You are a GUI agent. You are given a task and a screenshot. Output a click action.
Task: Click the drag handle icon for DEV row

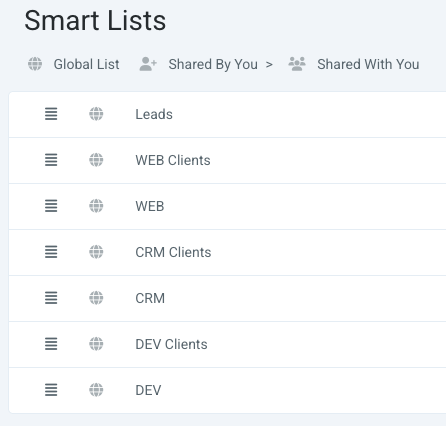tap(51, 390)
